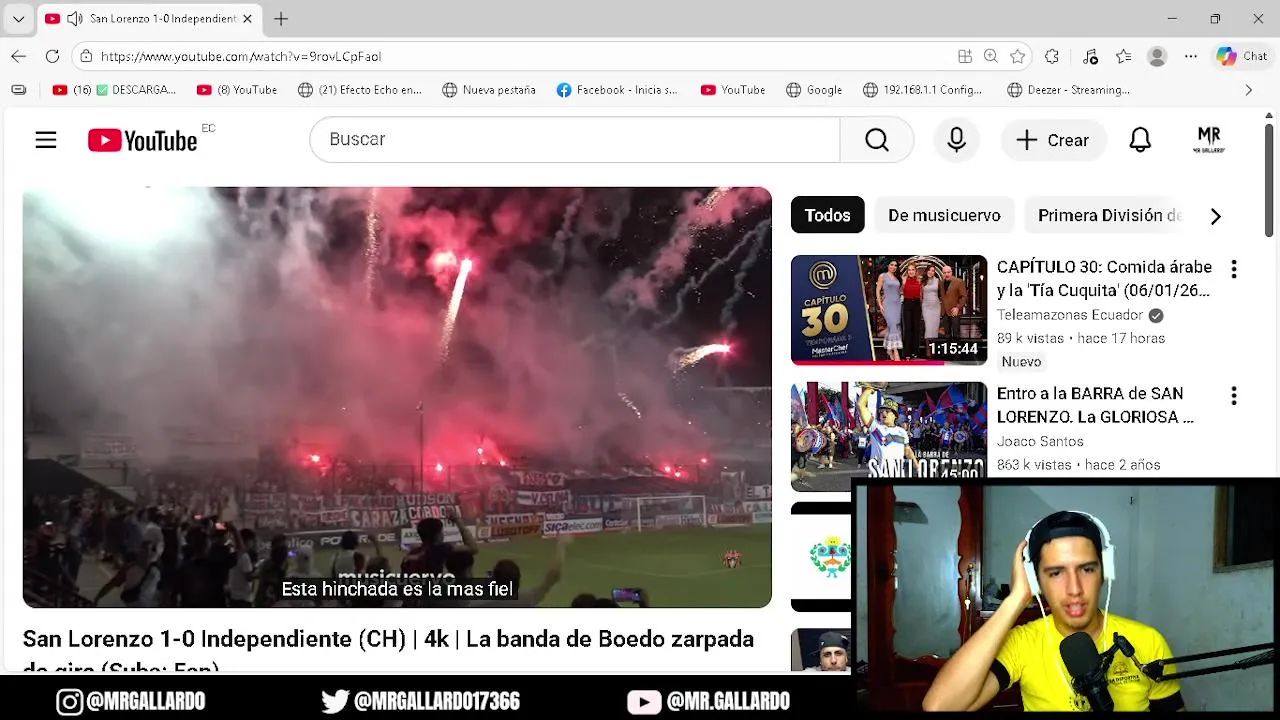Open options menu for CAPÍTULO 30 video
The height and width of the screenshot is (720, 1280).
(1234, 269)
